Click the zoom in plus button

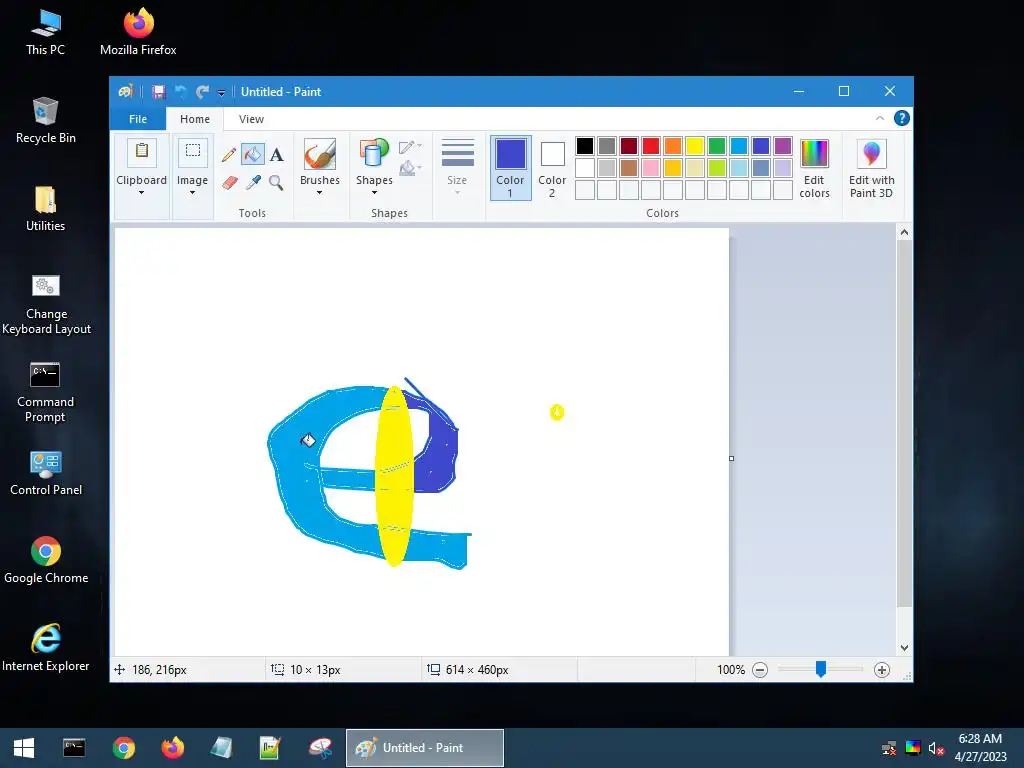click(x=882, y=670)
